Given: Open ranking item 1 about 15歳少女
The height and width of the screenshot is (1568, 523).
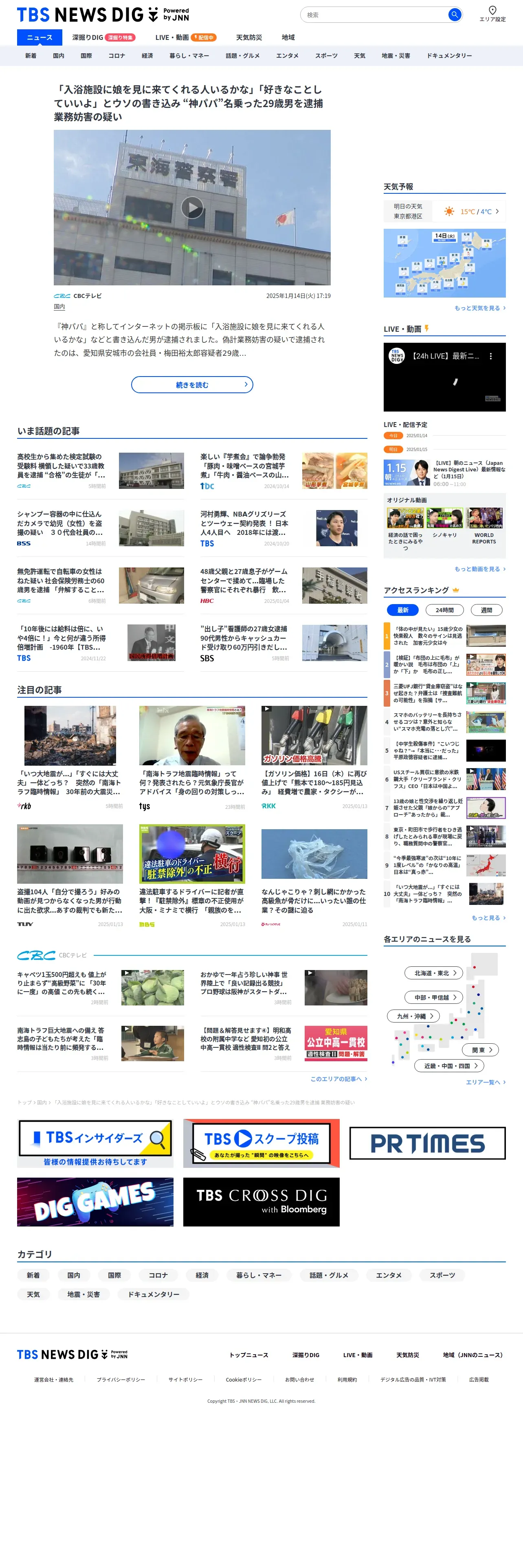Looking at the screenshot, I should pyautogui.click(x=444, y=635).
